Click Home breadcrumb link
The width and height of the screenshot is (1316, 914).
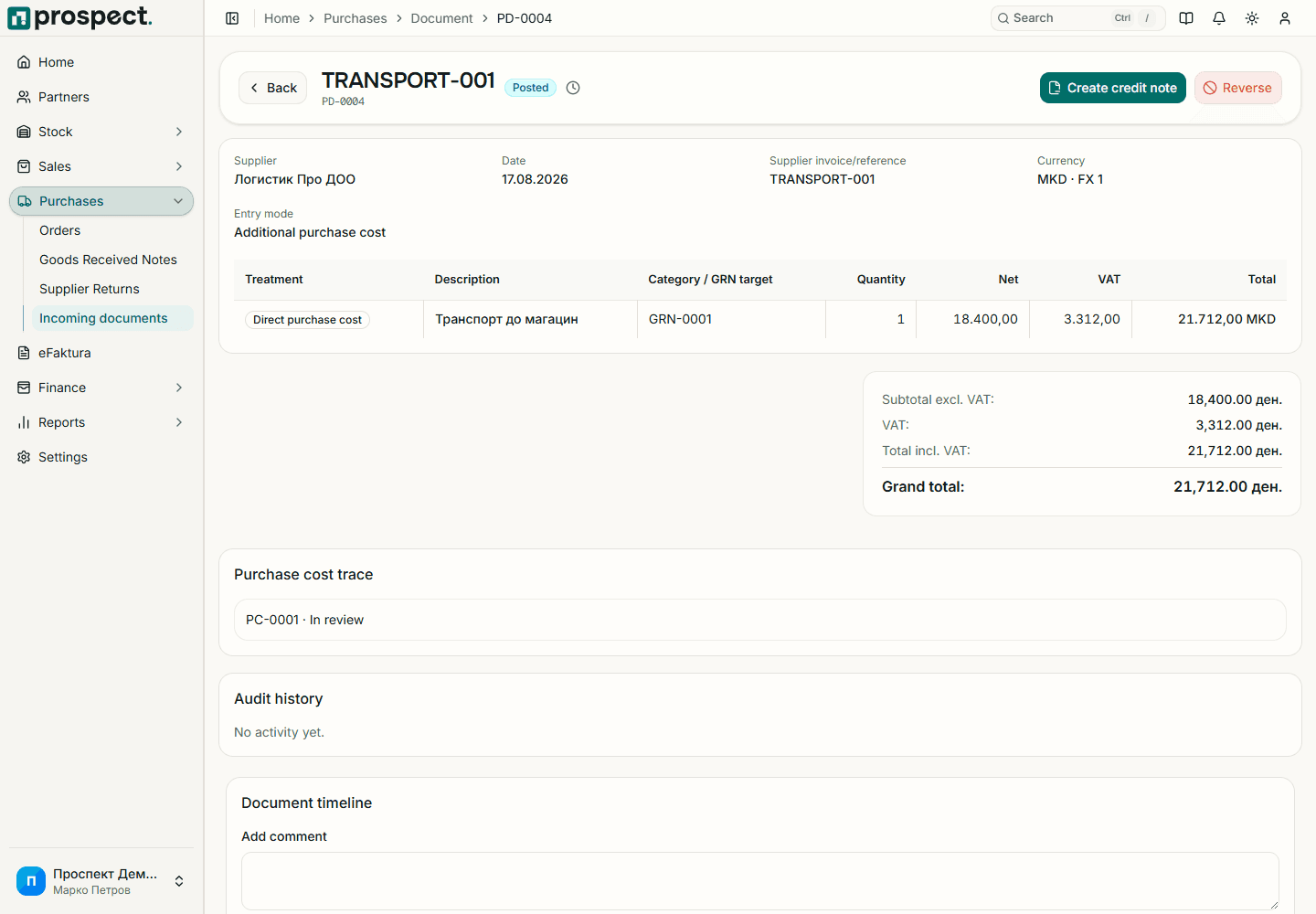point(281,18)
